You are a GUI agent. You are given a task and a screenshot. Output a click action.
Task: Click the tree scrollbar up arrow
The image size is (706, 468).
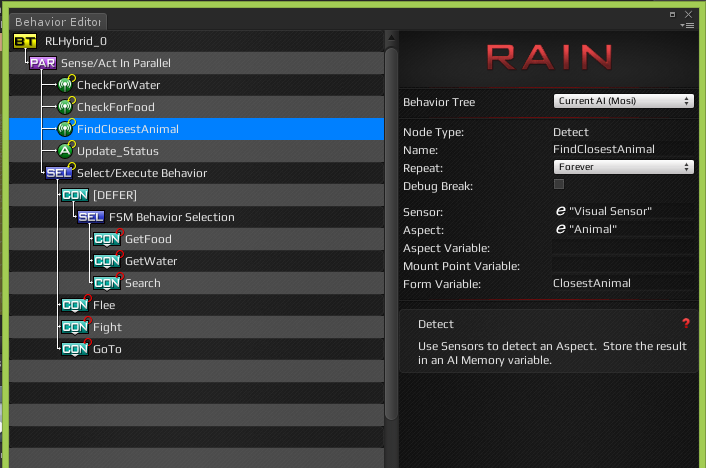[x=391, y=38]
